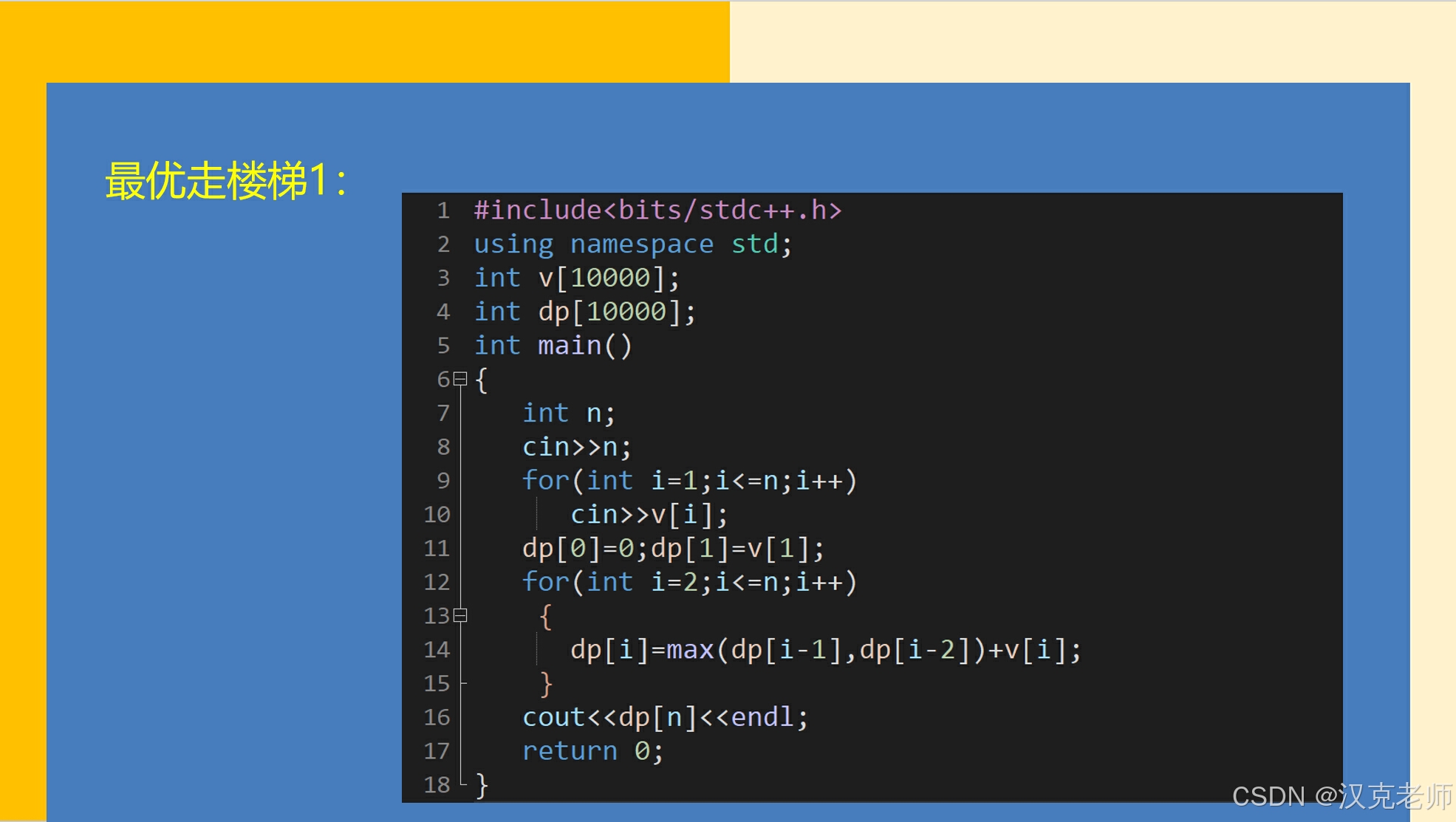Click the 'int dp[10000];' declaration
1456x822 pixels.
(x=584, y=312)
